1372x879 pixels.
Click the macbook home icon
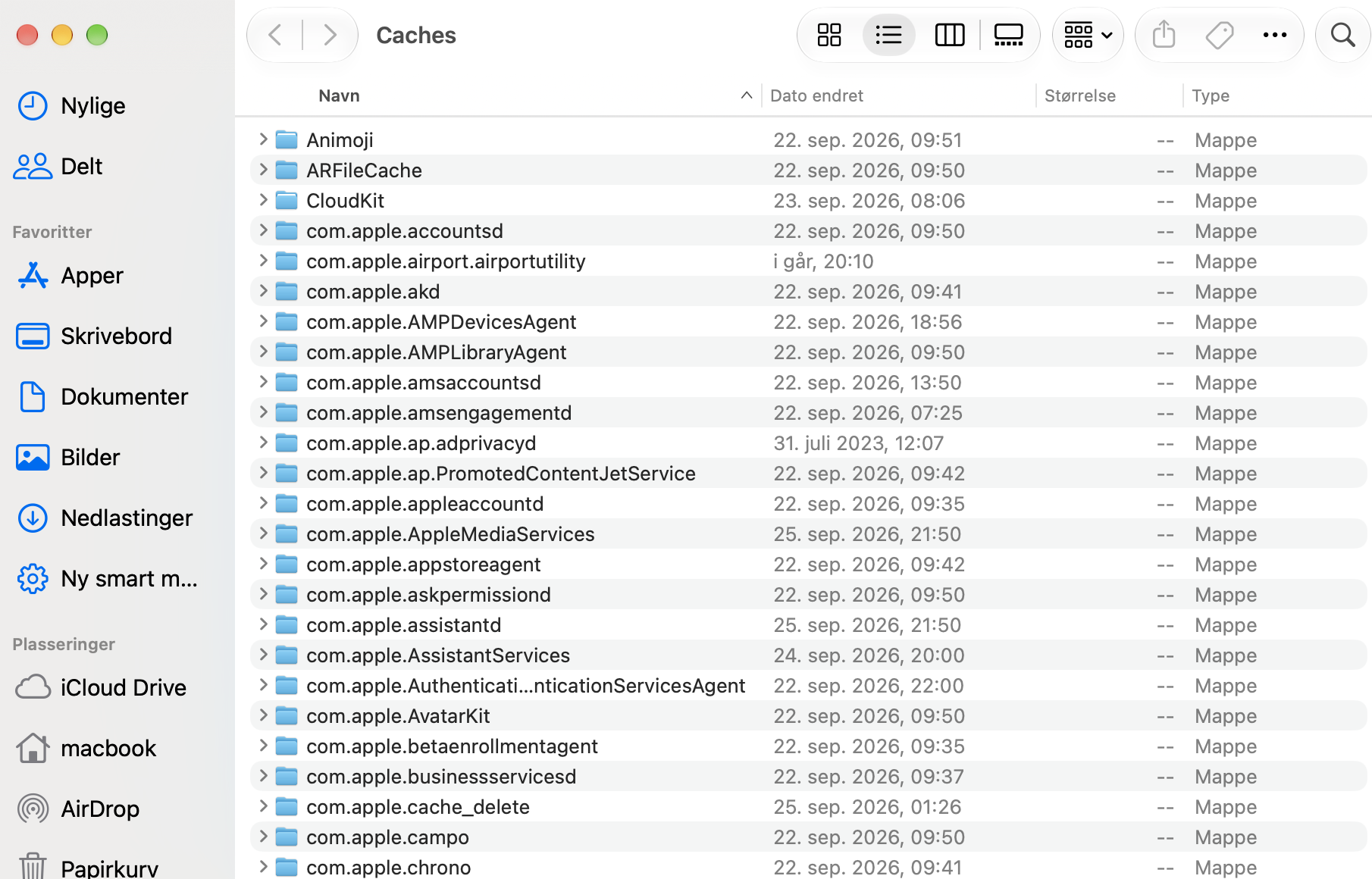(33, 748)
